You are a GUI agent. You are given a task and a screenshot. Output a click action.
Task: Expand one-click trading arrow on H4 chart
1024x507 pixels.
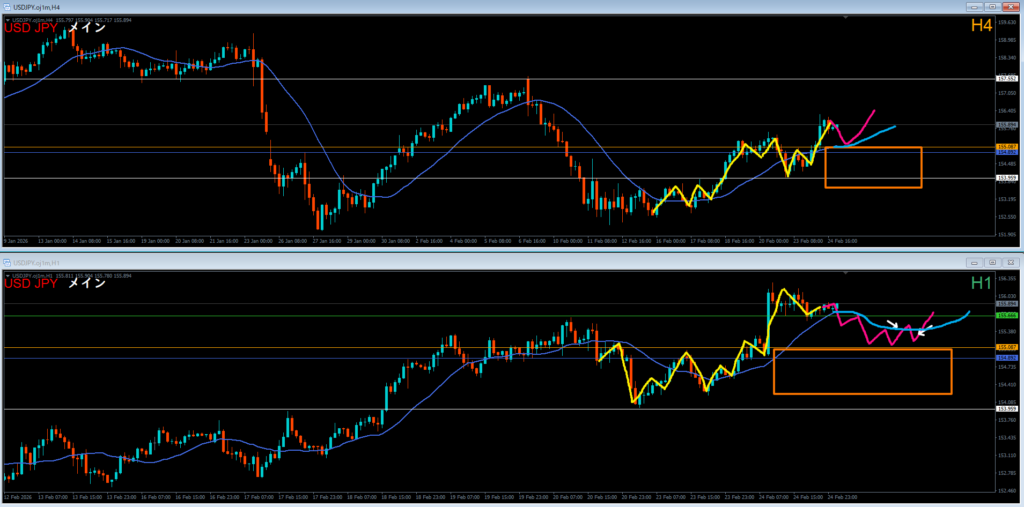tap(8, 19)
